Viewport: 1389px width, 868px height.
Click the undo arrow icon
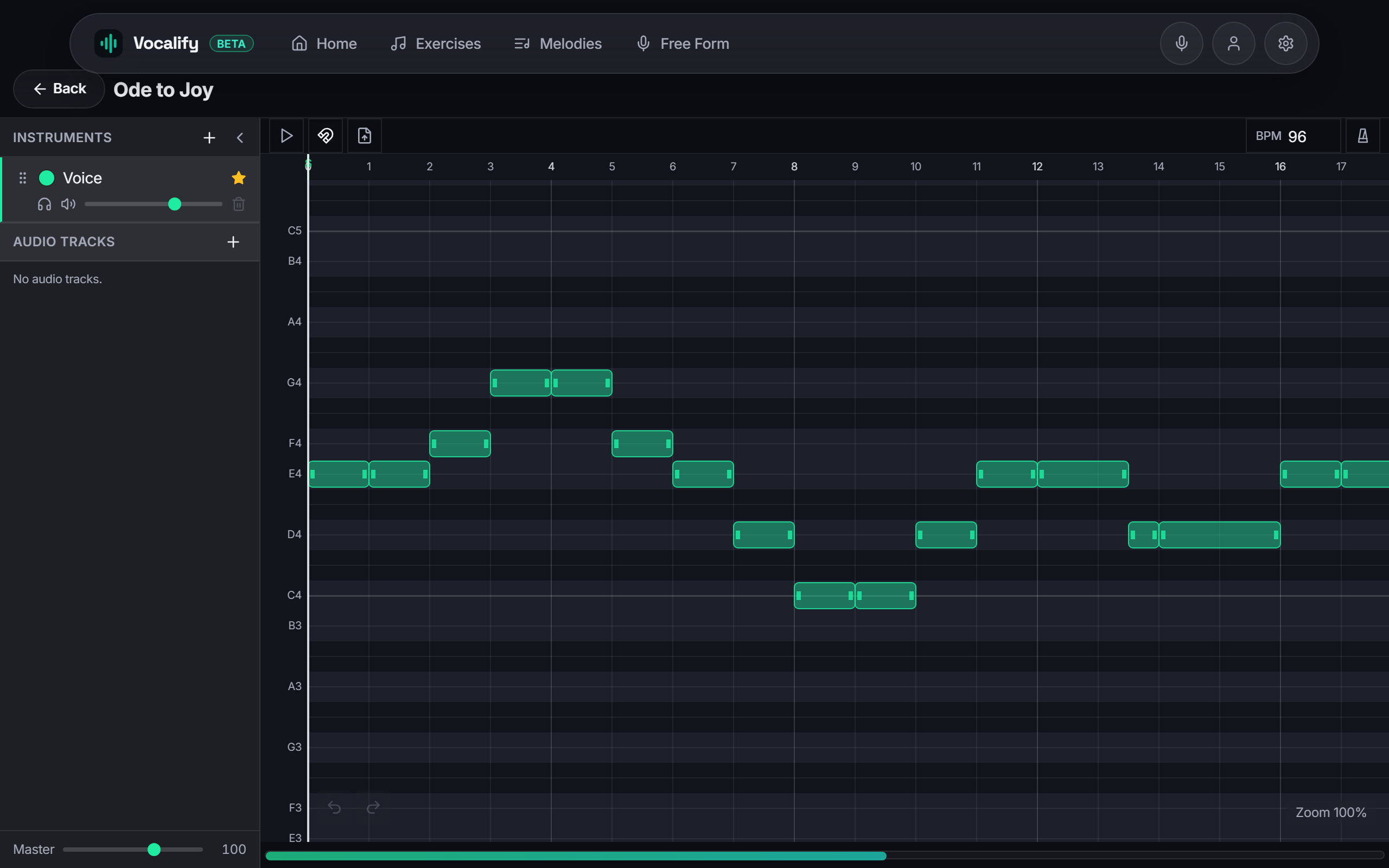coord(334,808)
